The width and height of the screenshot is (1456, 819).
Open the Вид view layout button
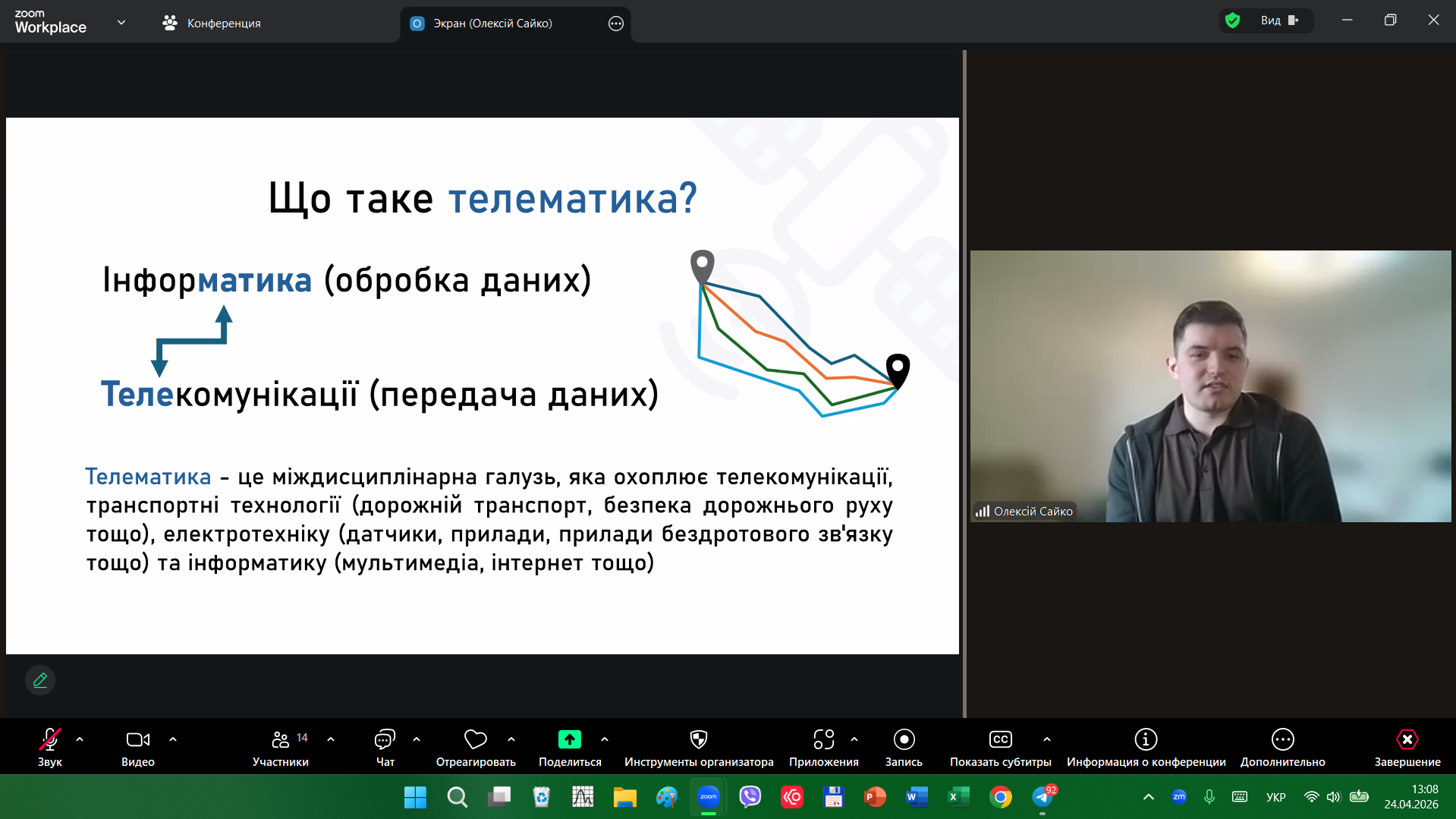(1279, 20)
